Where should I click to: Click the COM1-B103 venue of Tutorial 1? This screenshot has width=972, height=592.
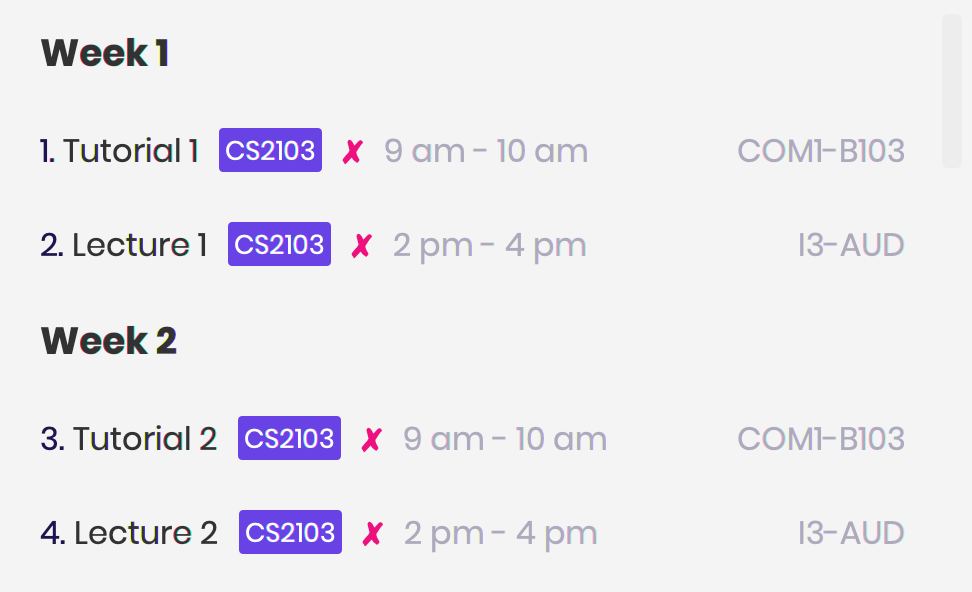[821, 151]
